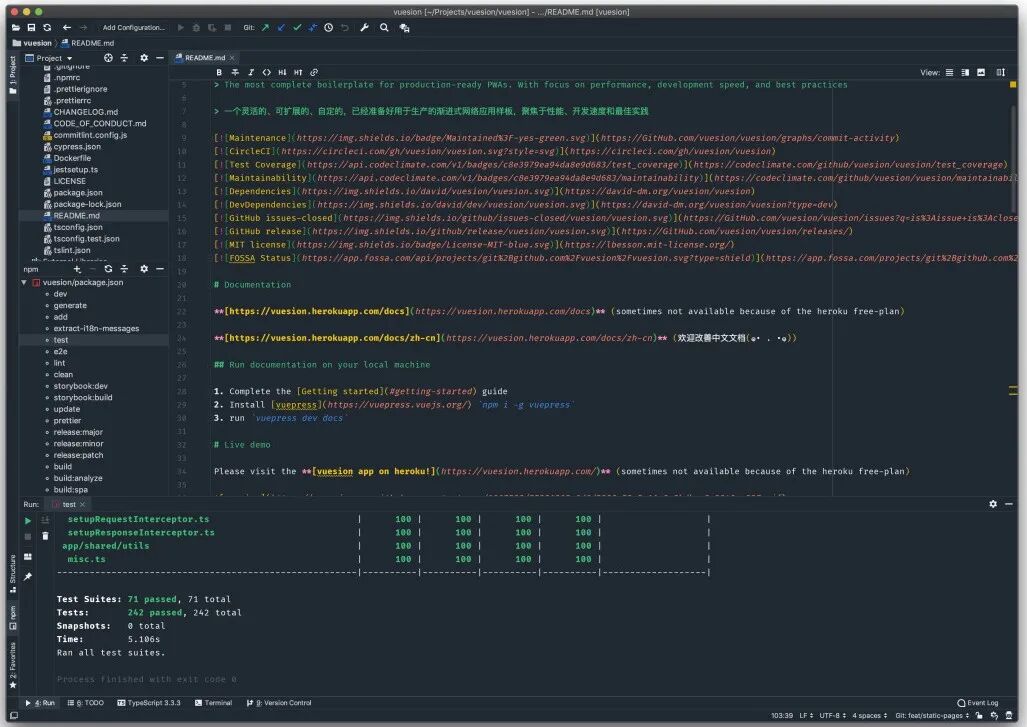Open Run panel gear settings
Image resolution: width=1027 pixels, height=727 pixels.
(993, 504)
